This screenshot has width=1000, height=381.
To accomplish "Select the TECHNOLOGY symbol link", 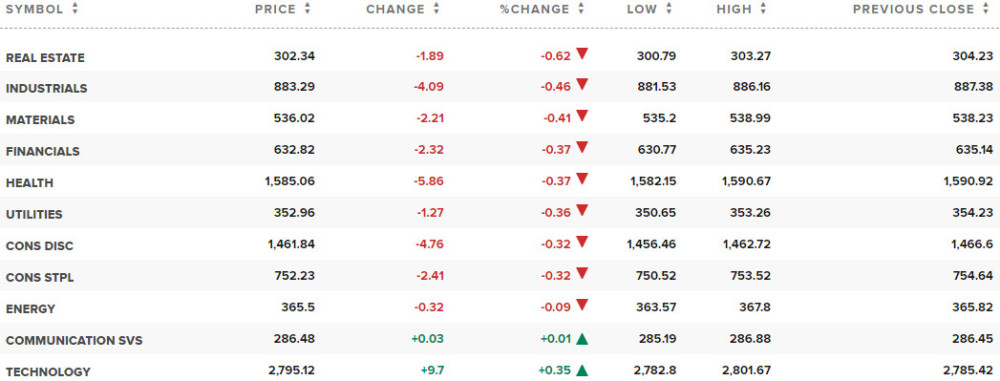I will click(x=48, y=372).
